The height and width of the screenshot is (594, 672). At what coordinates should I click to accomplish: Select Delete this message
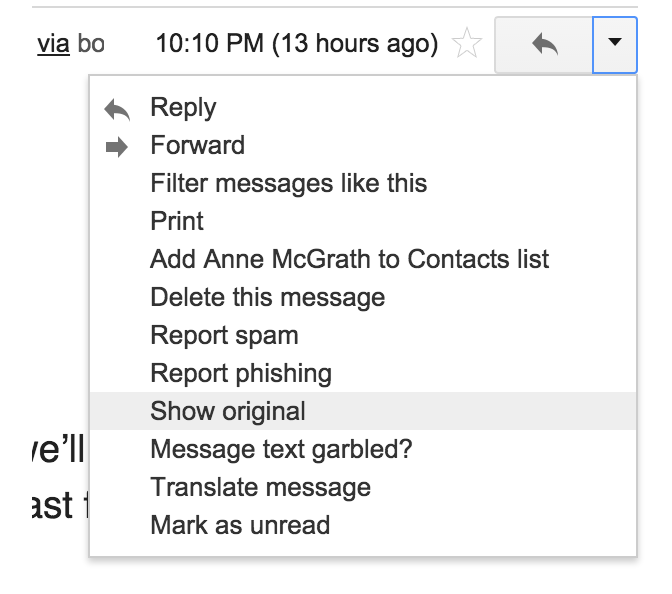click(x=363, y=297)
